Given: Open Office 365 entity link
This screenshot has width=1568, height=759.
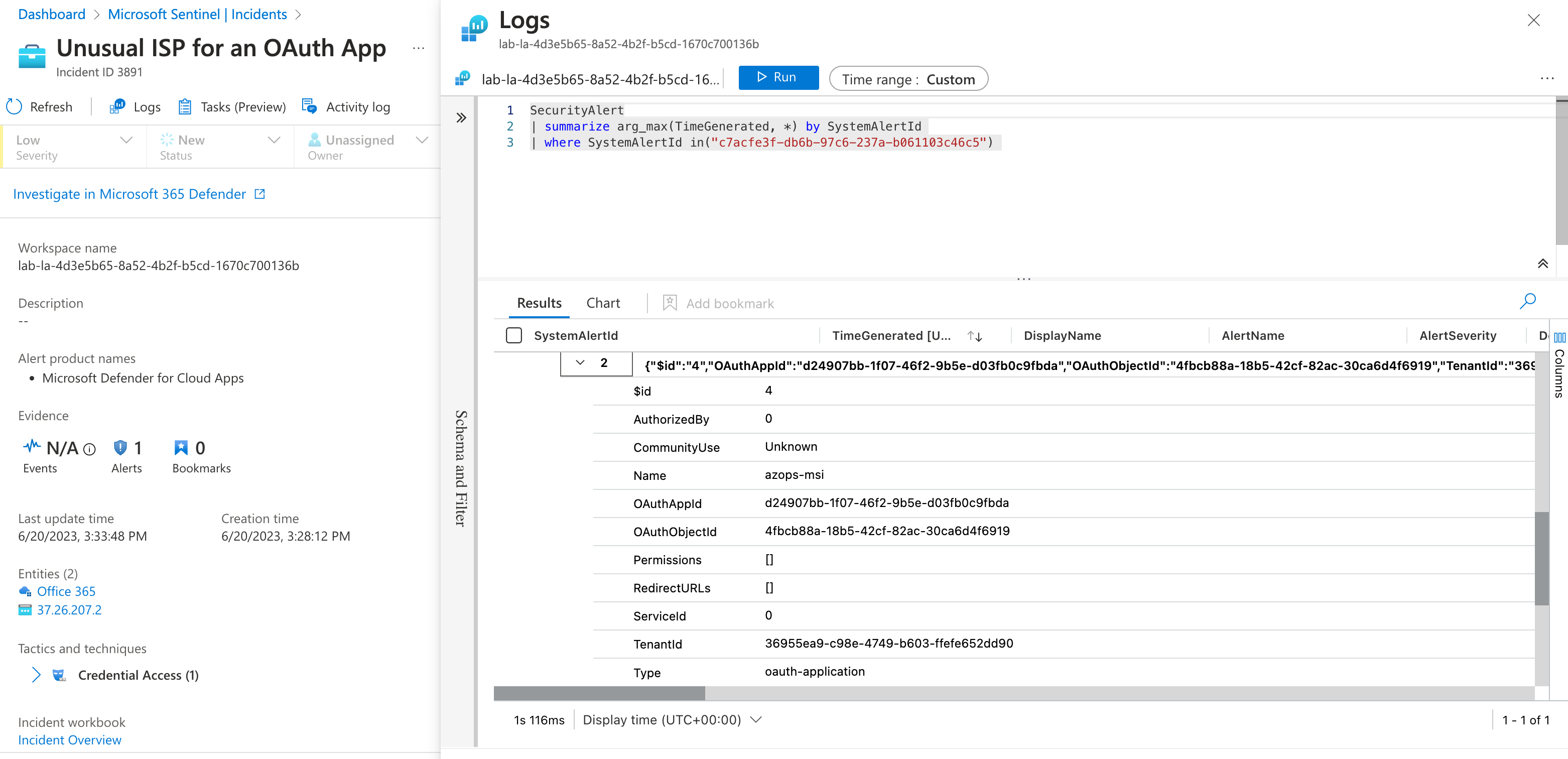Looking at the screenshot, I should [x=66, y=591].
